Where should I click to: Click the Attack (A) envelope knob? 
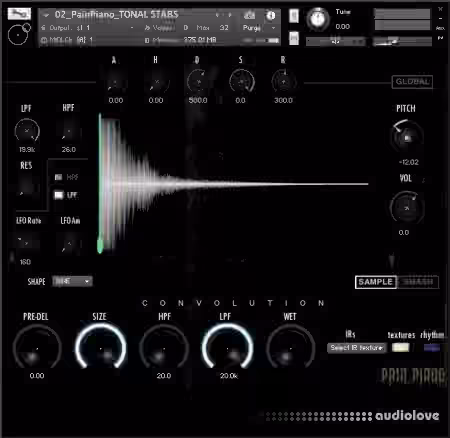[115, 82]
